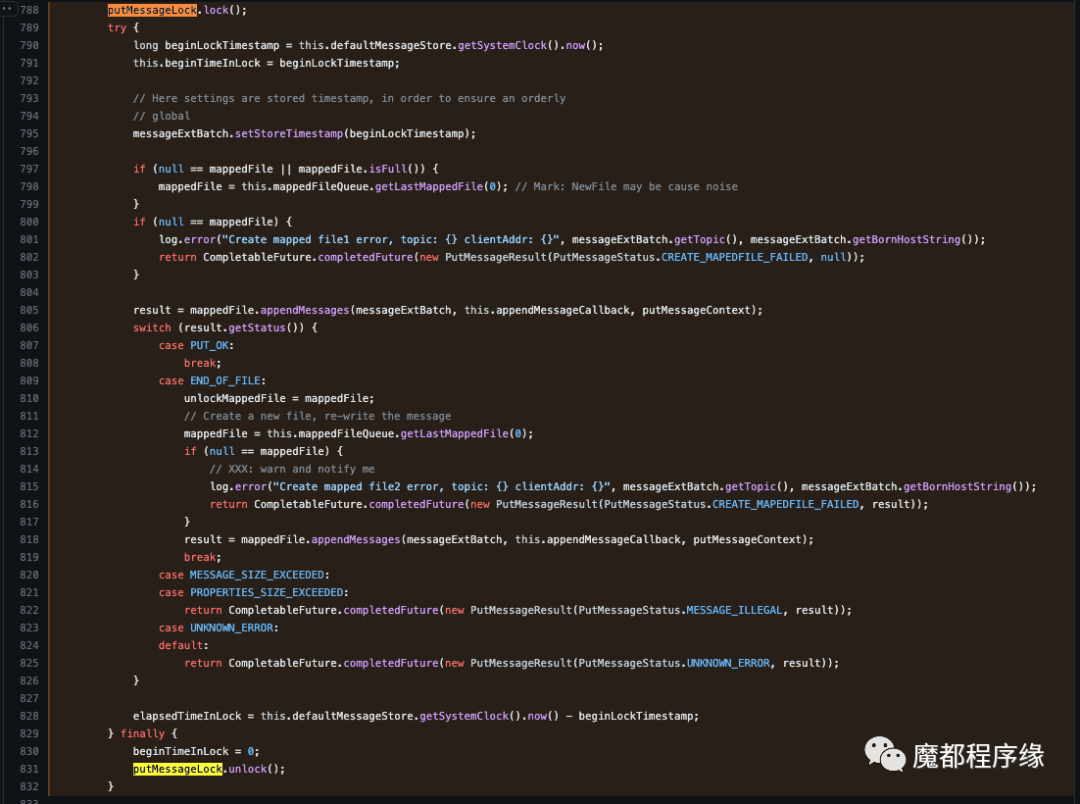1080x804 pixels.
Task: Click 'this.beginTimeInLock' on line 791
Action: 197,63
